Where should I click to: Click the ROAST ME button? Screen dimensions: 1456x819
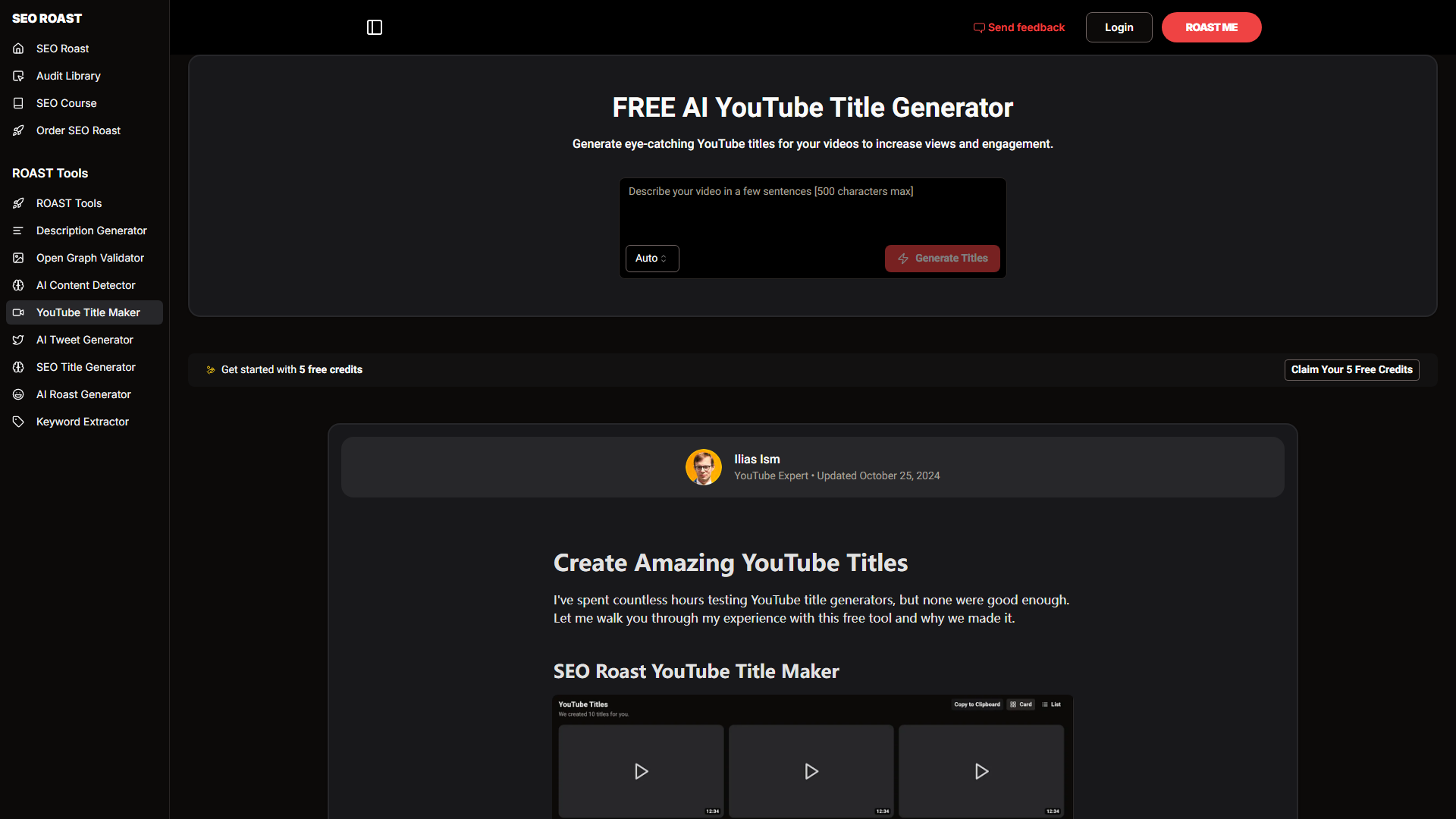1210,27
